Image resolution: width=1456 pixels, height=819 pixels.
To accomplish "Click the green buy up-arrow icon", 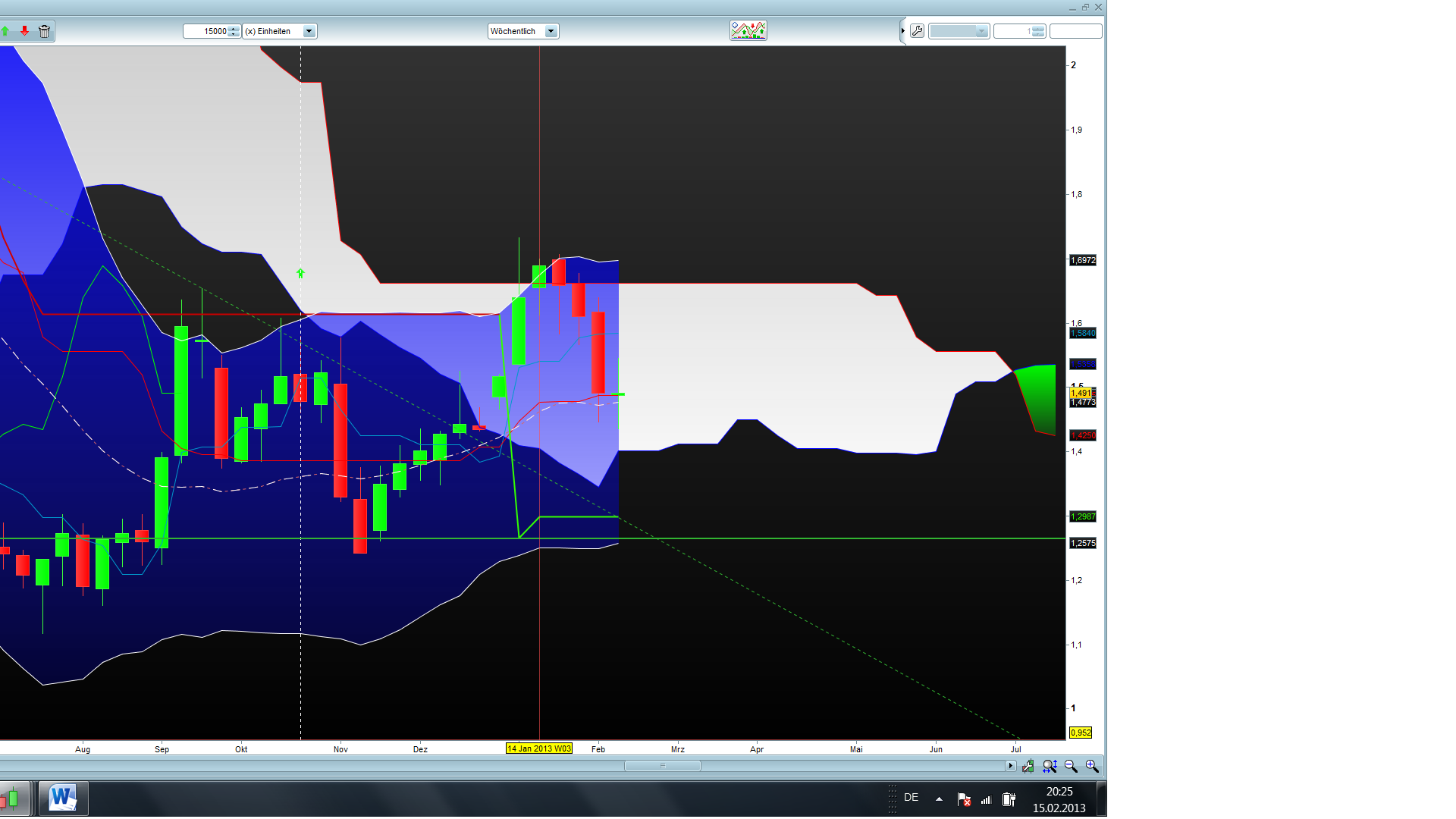I will (6, 31).
